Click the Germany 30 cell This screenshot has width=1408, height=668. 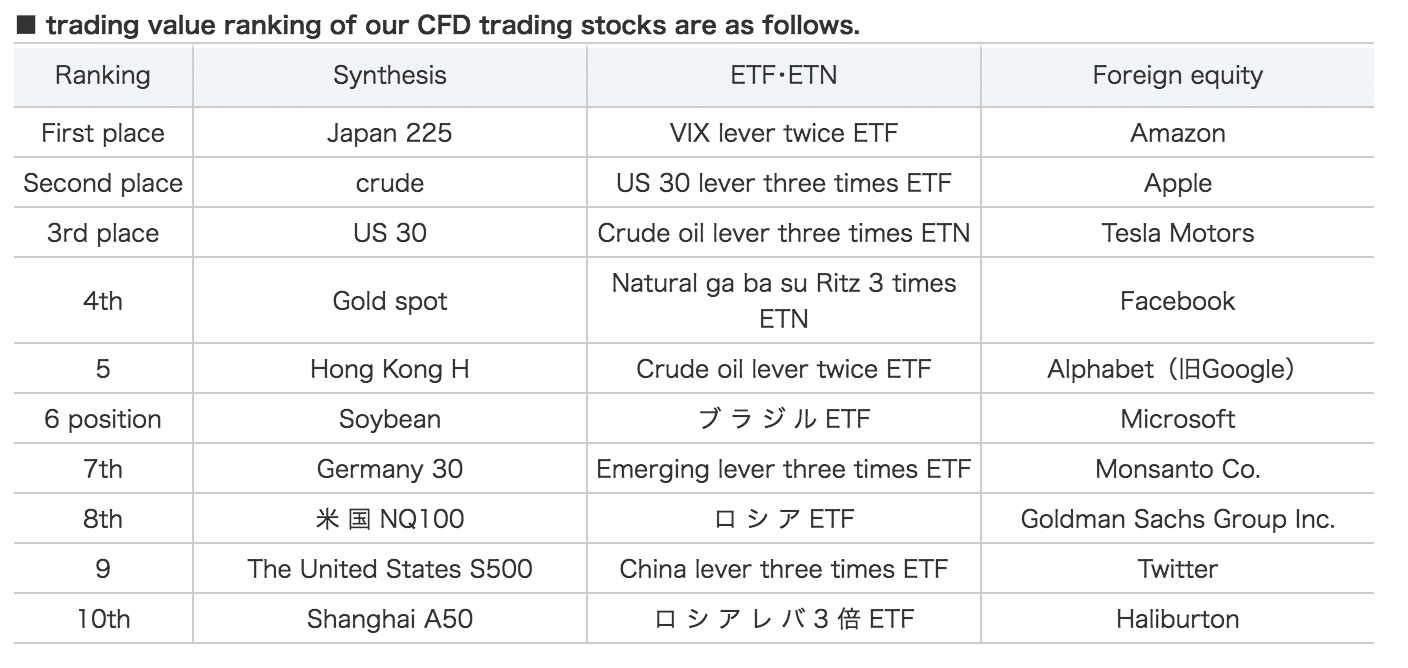pos(390,469)
